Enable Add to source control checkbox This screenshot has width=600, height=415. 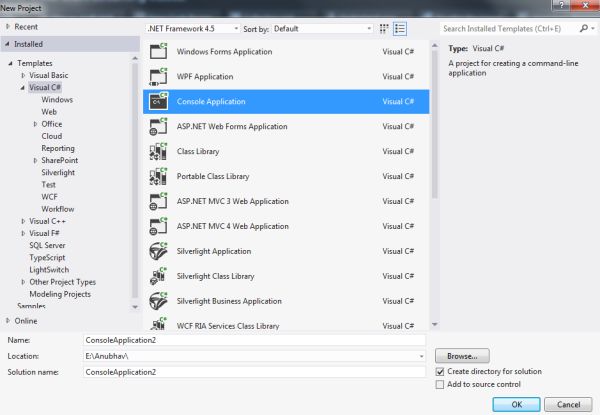(440, 384)
